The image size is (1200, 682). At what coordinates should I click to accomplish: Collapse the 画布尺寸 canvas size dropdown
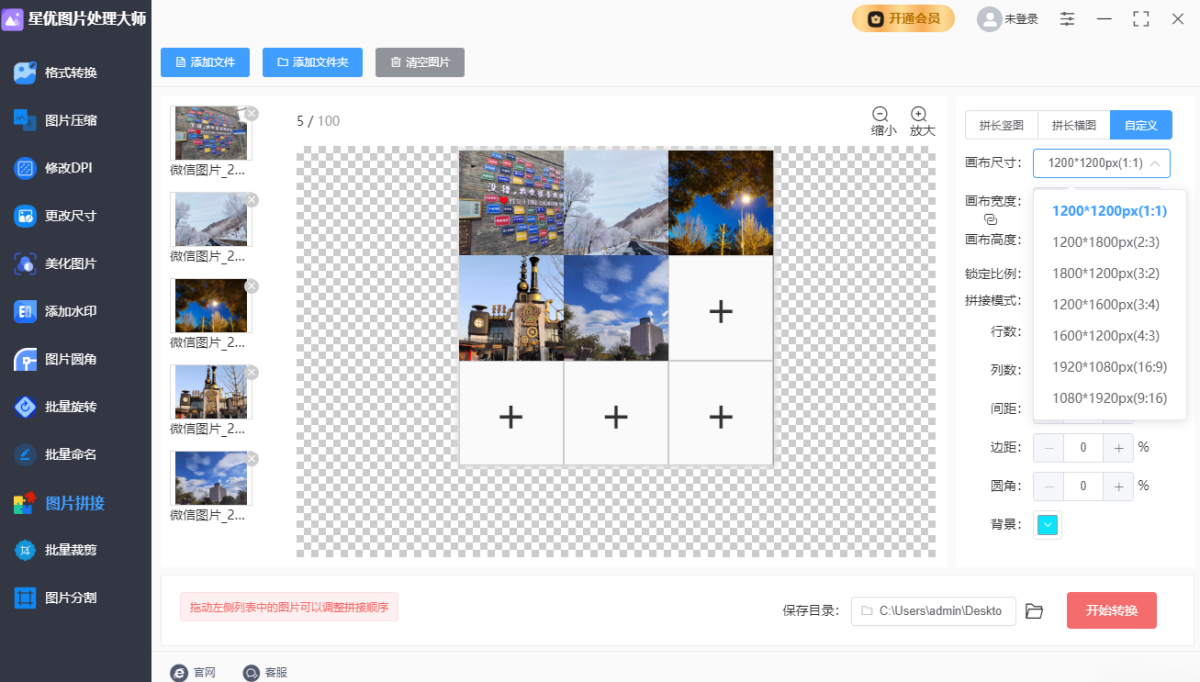[1101, 163]
